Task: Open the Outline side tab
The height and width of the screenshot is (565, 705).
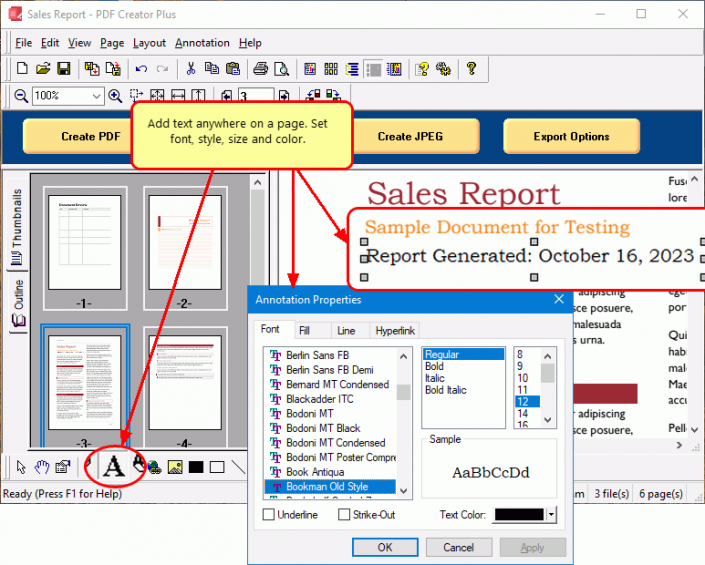Action: (x=18, y=303)
